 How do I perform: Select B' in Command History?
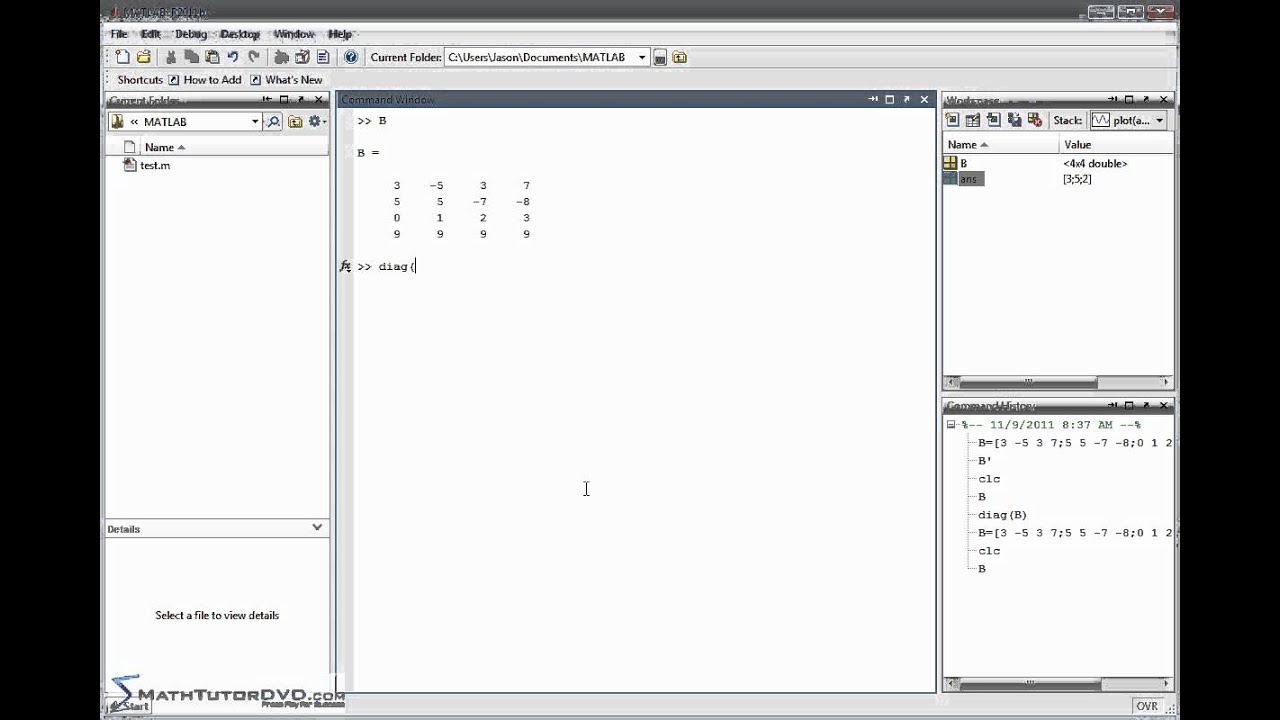[985, 461]
